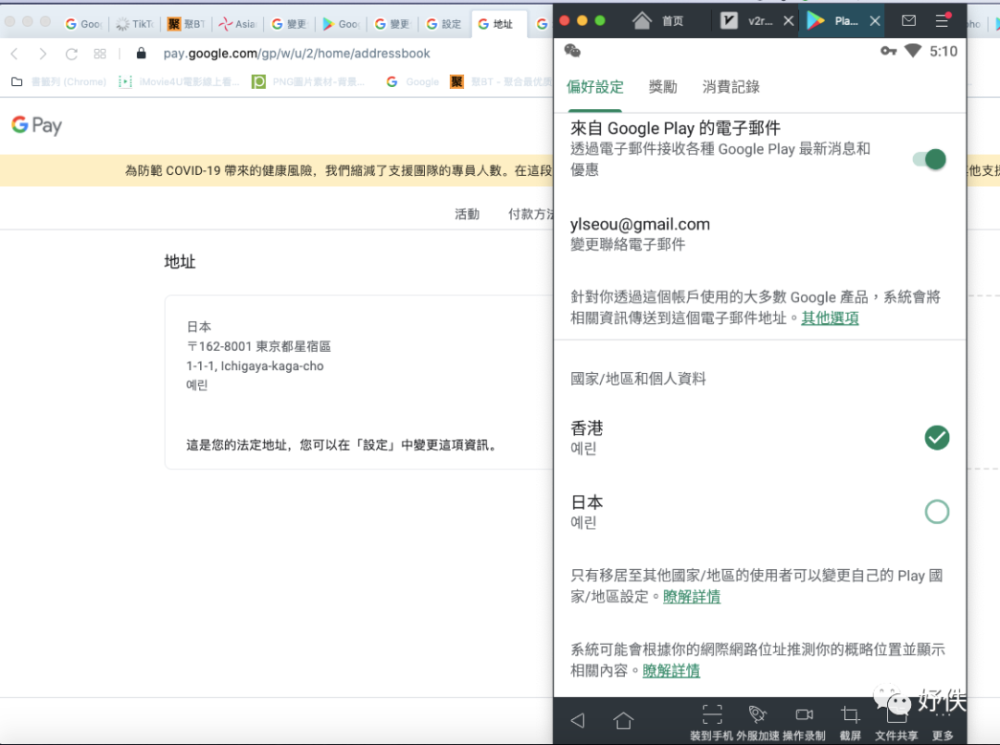Click the pay.google.com address bar
1000x745 pixels.
click(x=297, y=54)
